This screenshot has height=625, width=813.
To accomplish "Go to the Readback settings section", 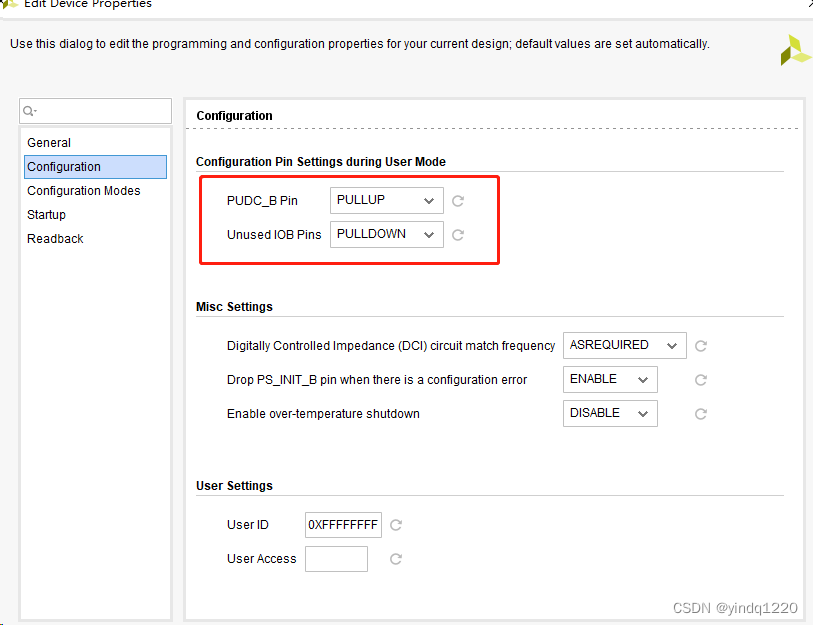I will 56,239.
